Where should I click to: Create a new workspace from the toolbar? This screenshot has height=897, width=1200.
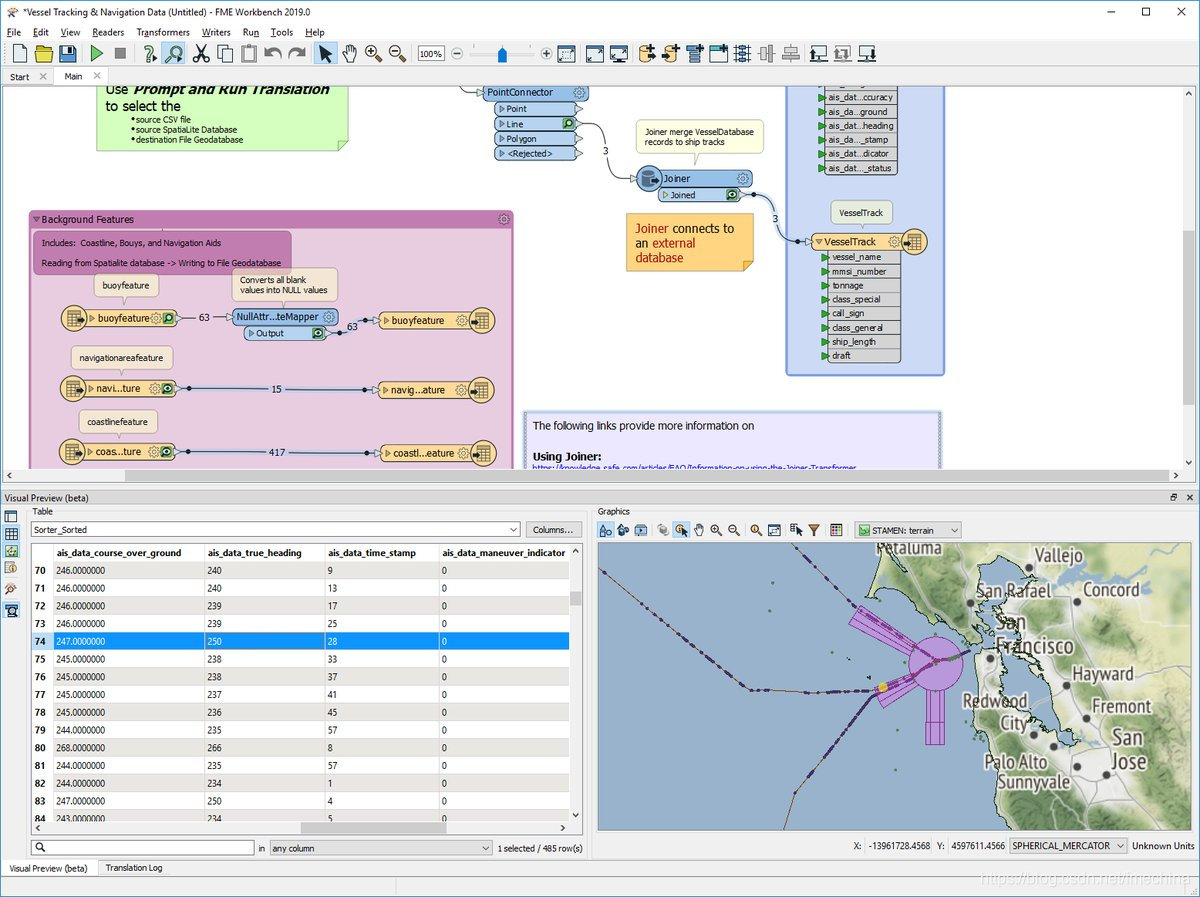(19, 53)
